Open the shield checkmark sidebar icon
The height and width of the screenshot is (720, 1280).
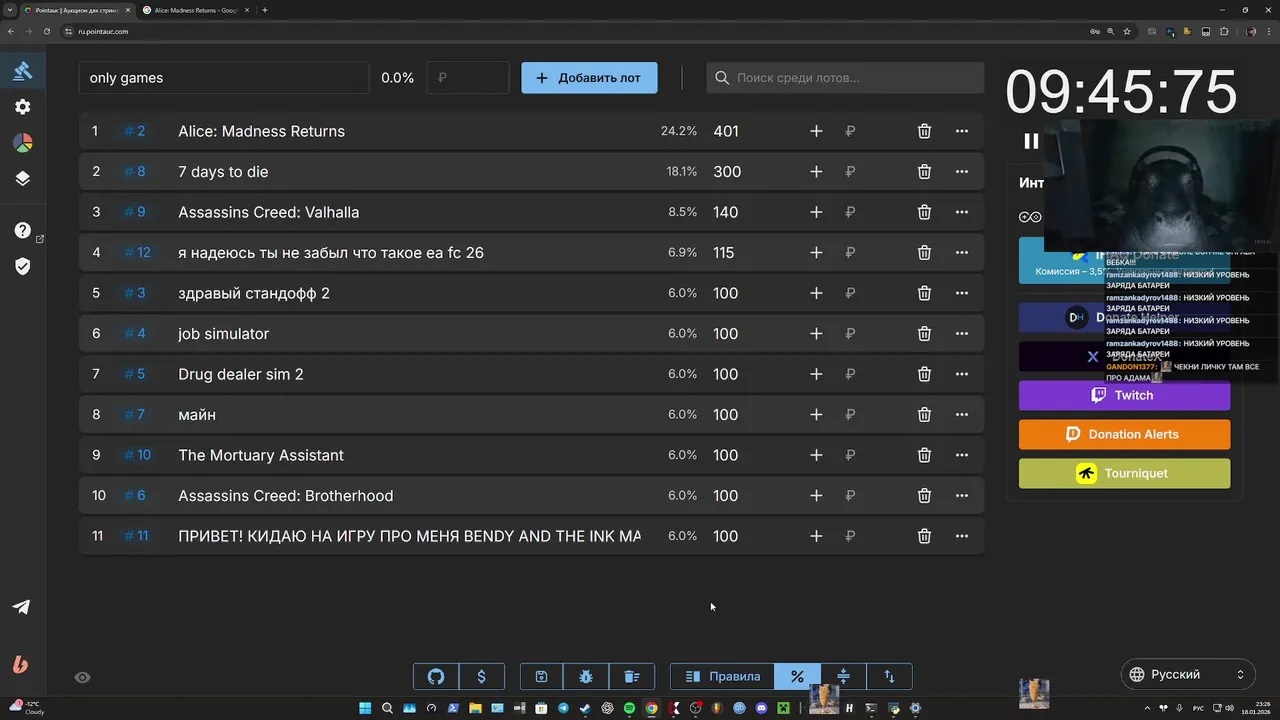[x=22, y=266]
